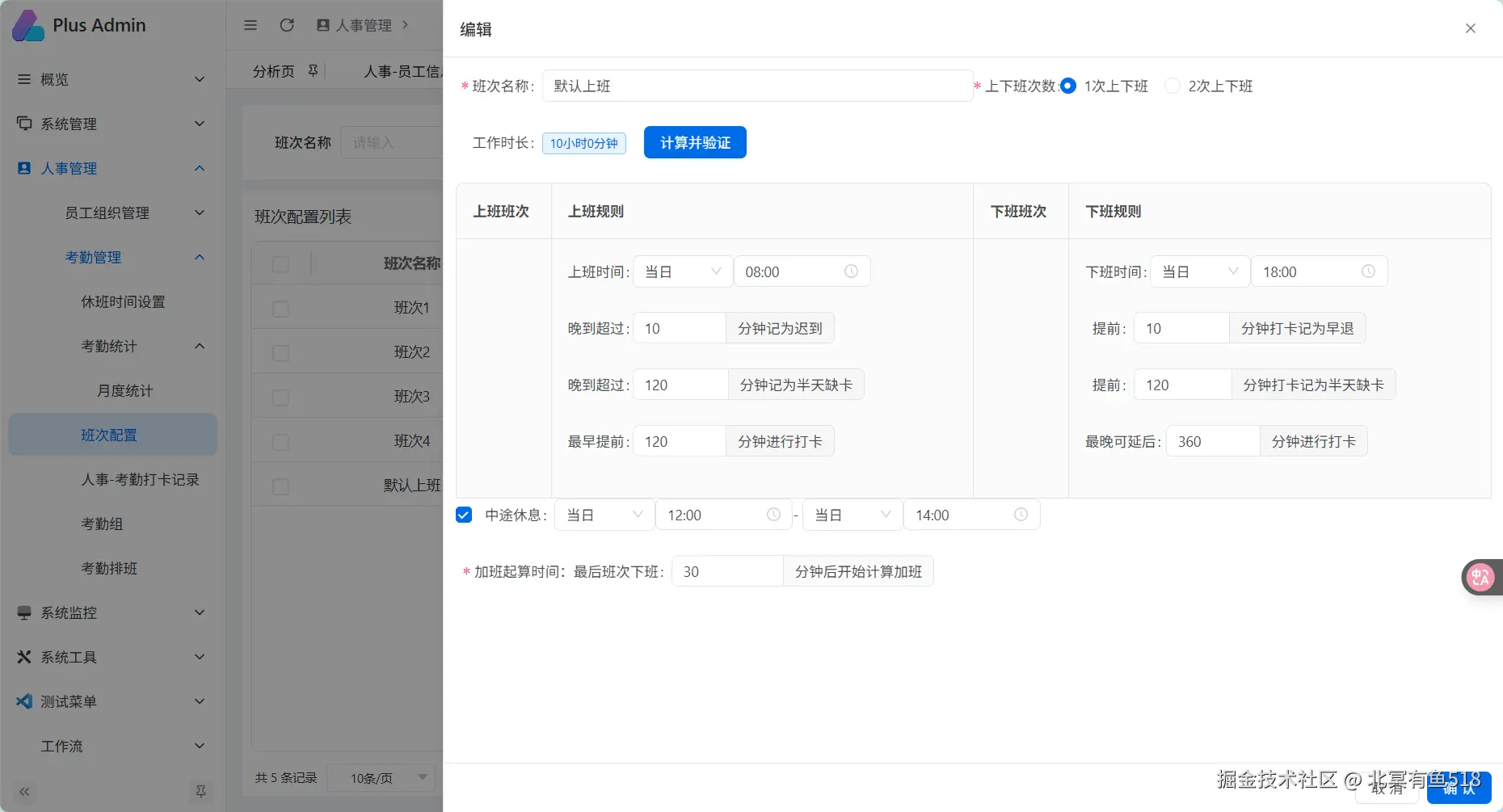Click clock icon in 14:00 break end field
The width and height of the screenshot is (1503, 812).
[x=1021, y=515]
